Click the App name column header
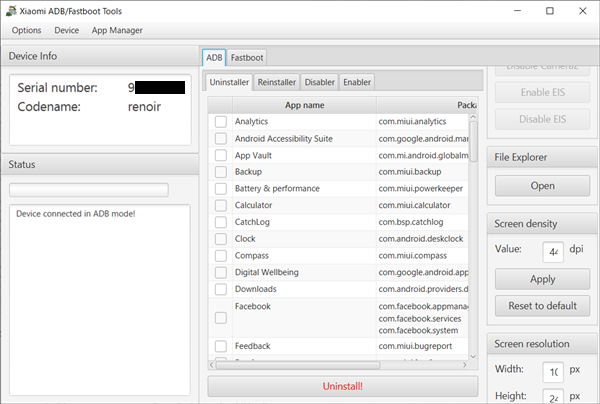 305,105
